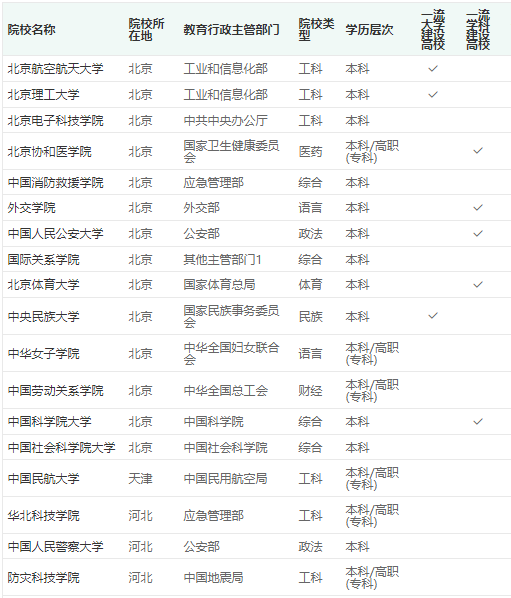Click department cell 中国民用航空局
Image resolution: width=511 pixels, height=598 pixels.
click(225, 478)
